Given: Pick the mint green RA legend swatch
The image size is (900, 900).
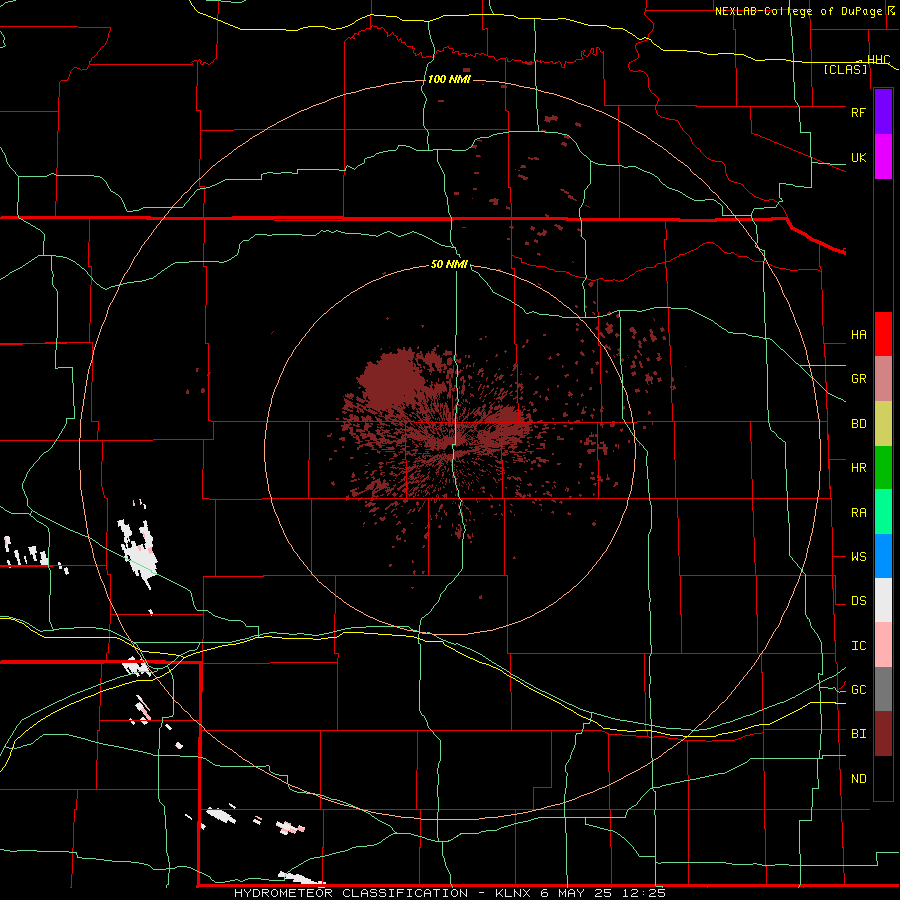Looking at the screenshot, I should coord(883,512).
